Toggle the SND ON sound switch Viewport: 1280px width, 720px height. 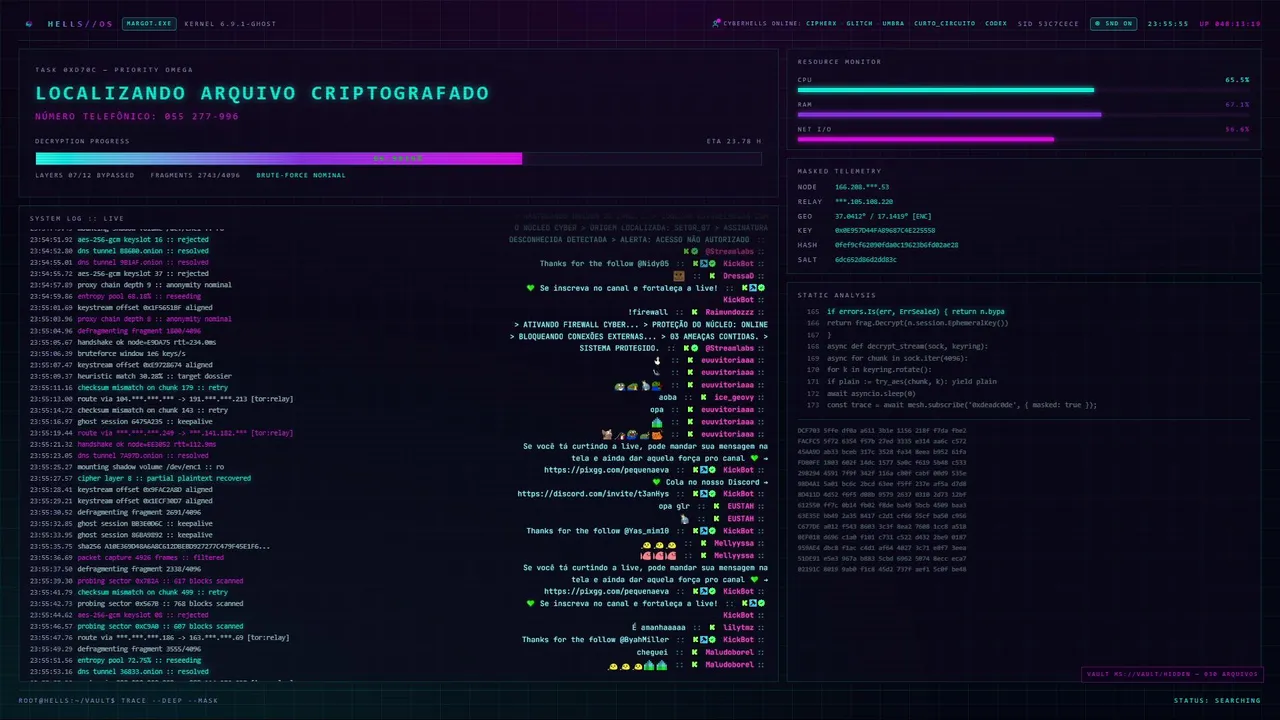(x=1114, y=23)
